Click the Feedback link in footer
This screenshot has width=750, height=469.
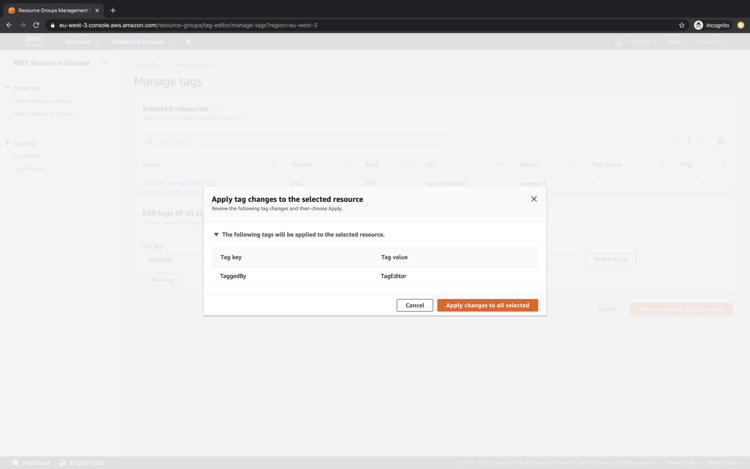pyautogui.click(x=36, y=463)
